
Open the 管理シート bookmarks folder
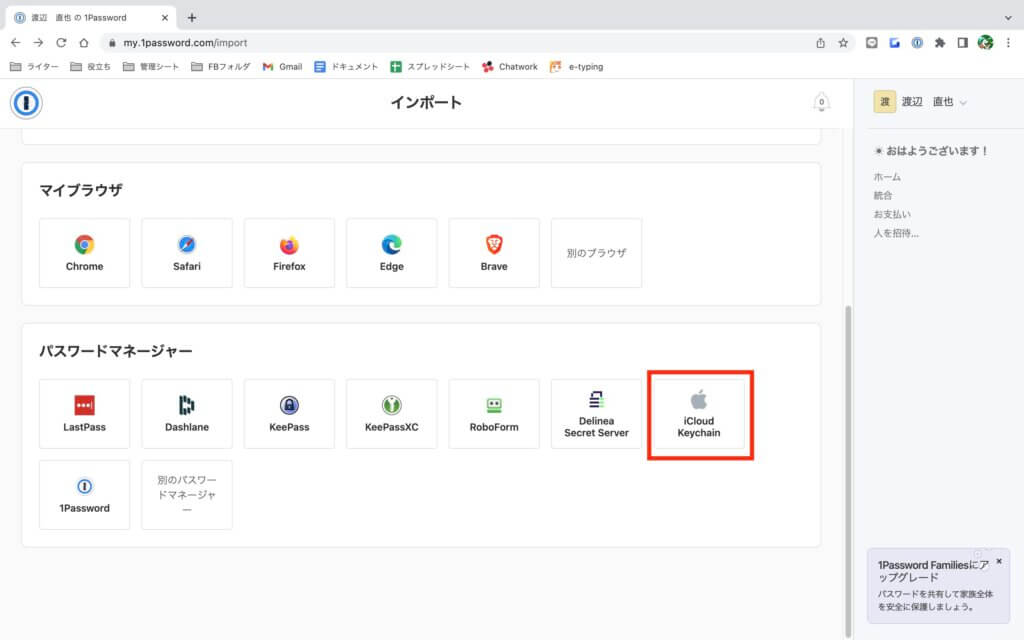(x=151, y=67)
